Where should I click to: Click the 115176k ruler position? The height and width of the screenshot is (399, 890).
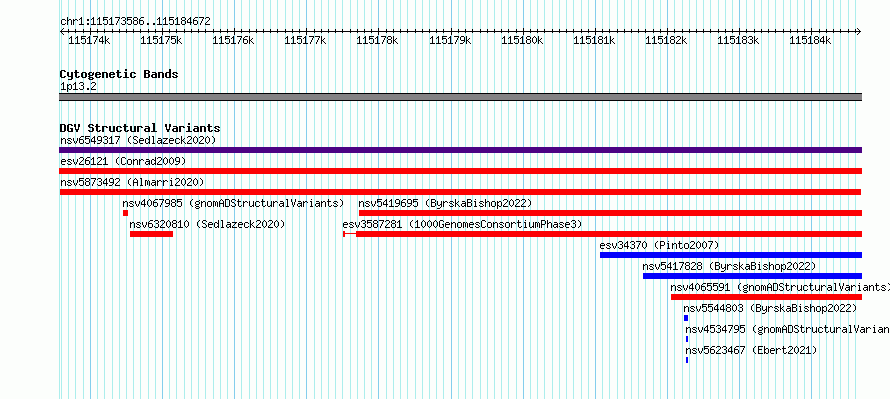coord(233,40)
